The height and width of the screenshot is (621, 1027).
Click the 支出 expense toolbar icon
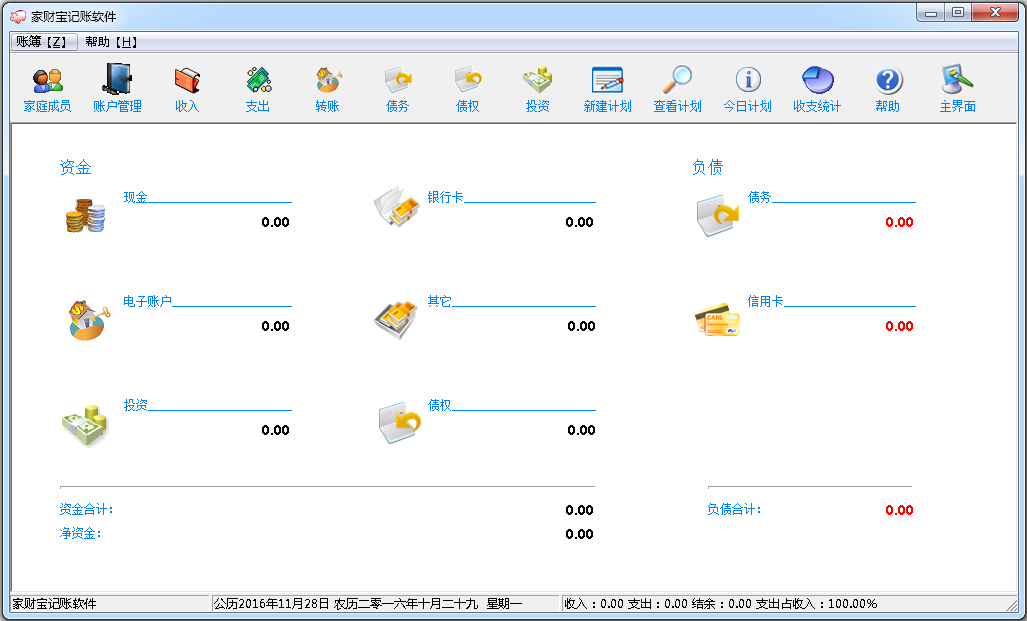pyautogui.click(x=257, y=88)
